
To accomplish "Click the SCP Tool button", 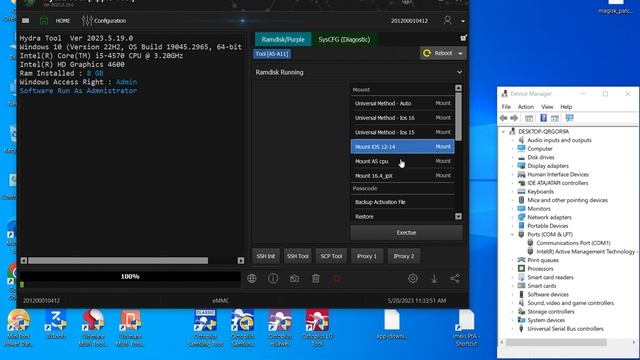I will tap(331, 256).
